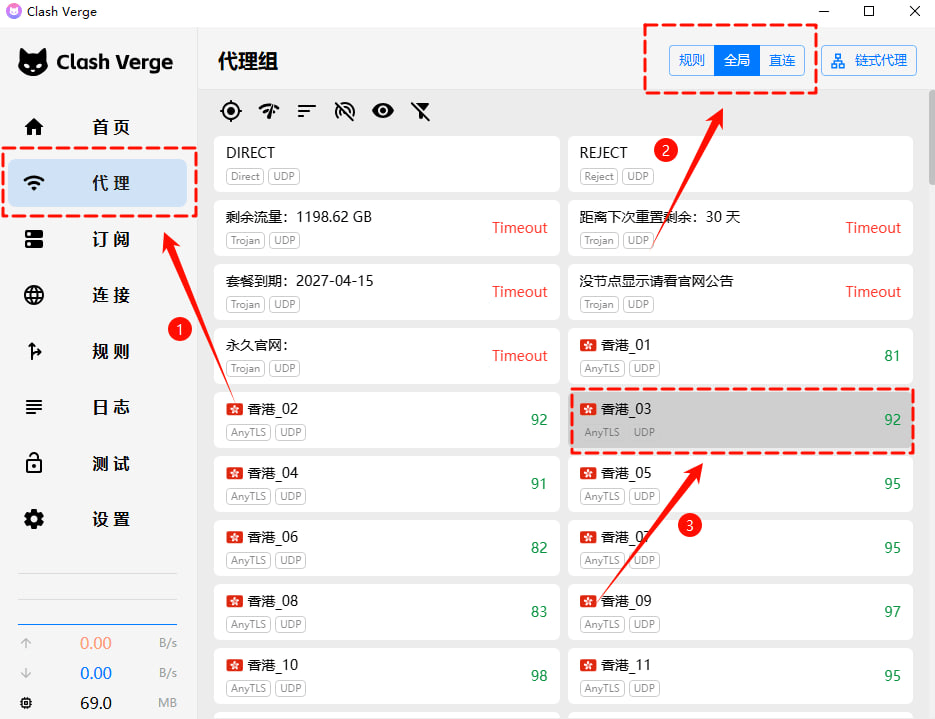
Task: Open the 测试 test page
Action: (x=98, y=463)
